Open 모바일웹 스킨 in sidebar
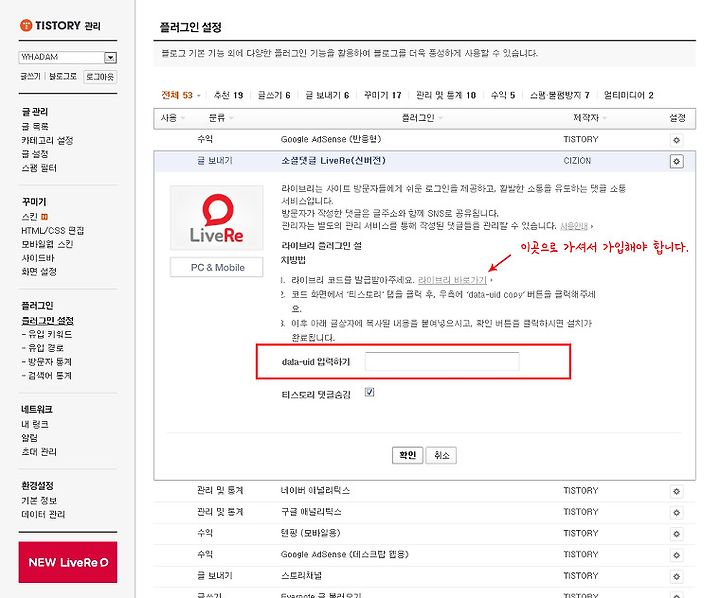The height and width of the screenshot is (598, 720). pyautogui.click(x=47, y=244)
